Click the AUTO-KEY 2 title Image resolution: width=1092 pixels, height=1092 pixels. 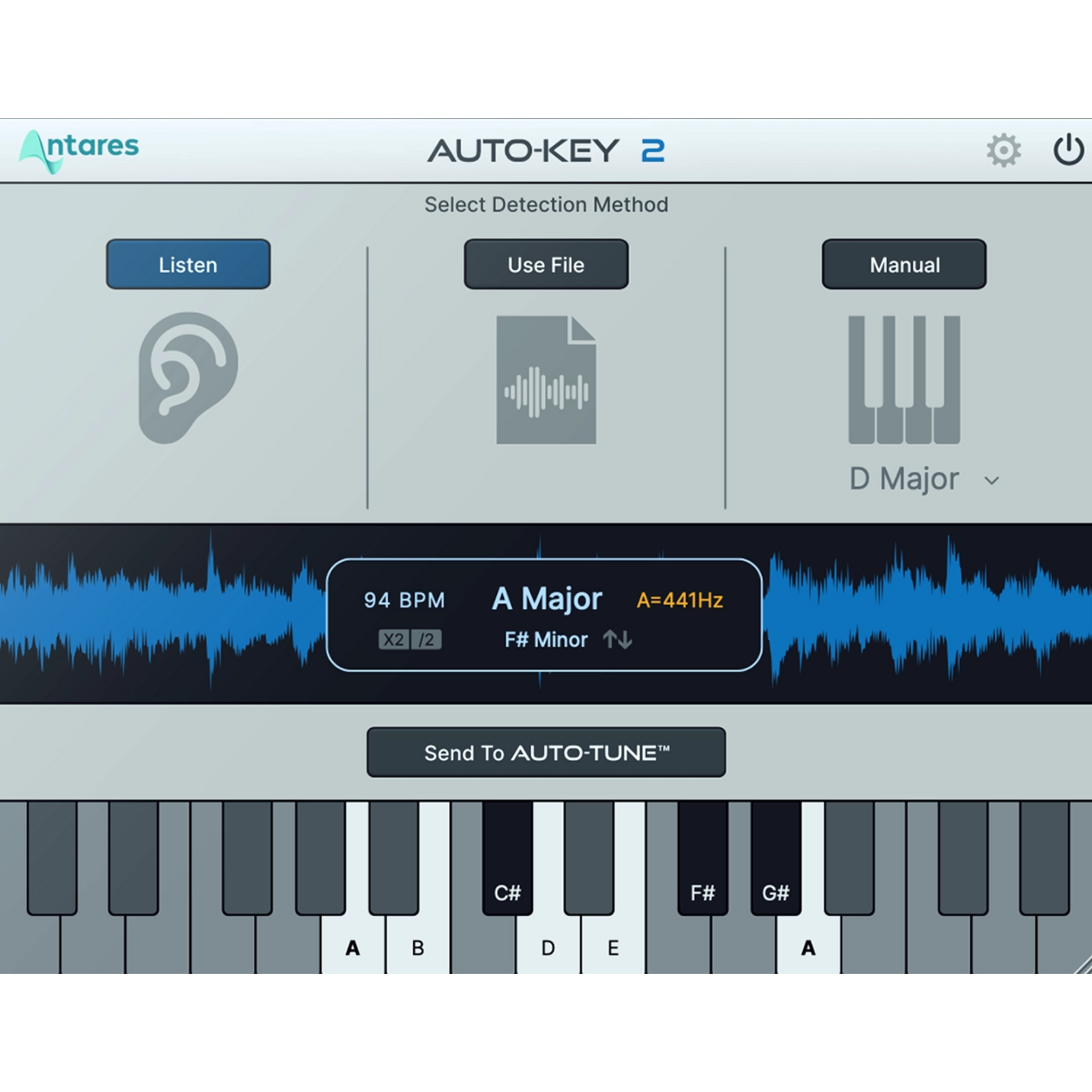click(x=545, y=149)
